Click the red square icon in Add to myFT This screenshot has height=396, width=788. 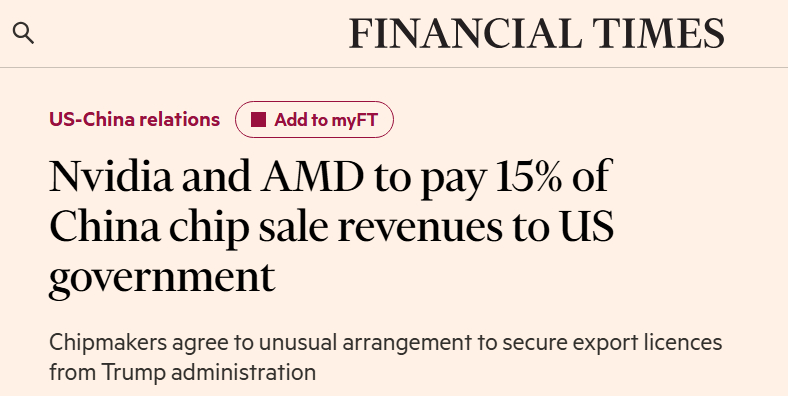click(x=258, y=120)
